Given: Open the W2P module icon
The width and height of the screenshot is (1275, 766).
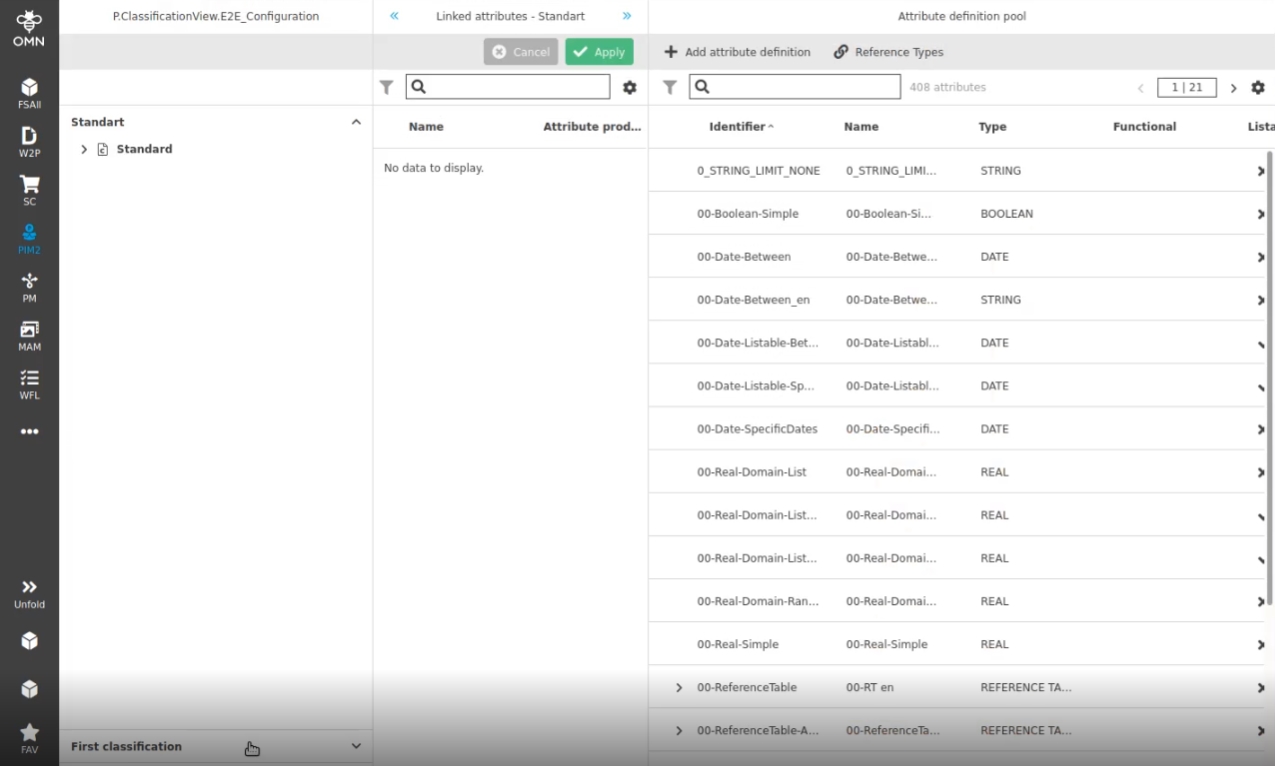Looking at the screenshot, I should [x=29, y=141].
